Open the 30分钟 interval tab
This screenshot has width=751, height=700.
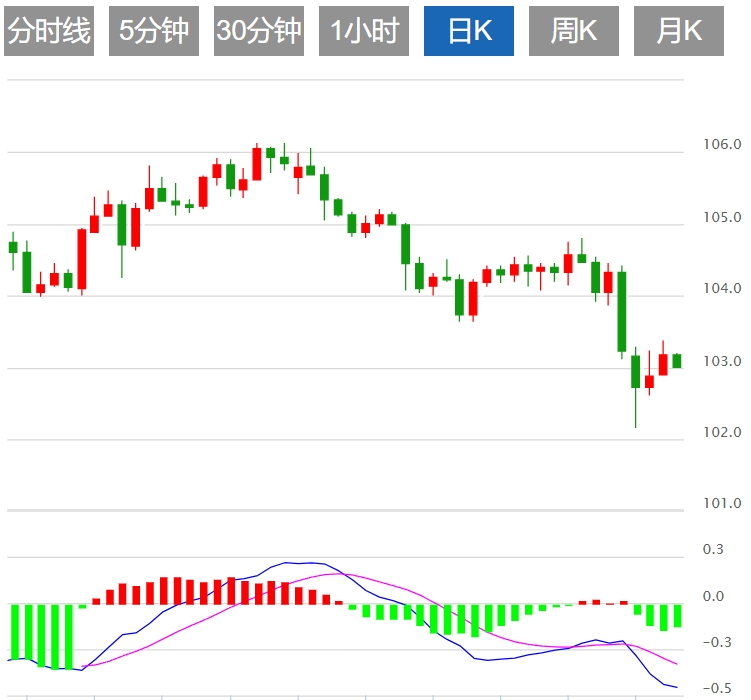click(x=258, y=32)
